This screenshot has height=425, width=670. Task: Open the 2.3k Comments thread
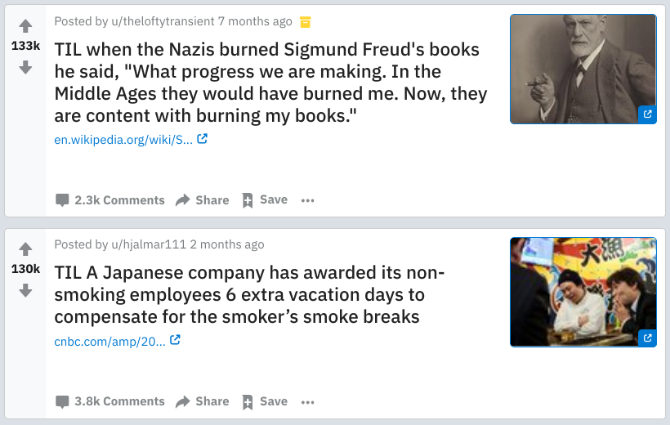tap(110, 200)
